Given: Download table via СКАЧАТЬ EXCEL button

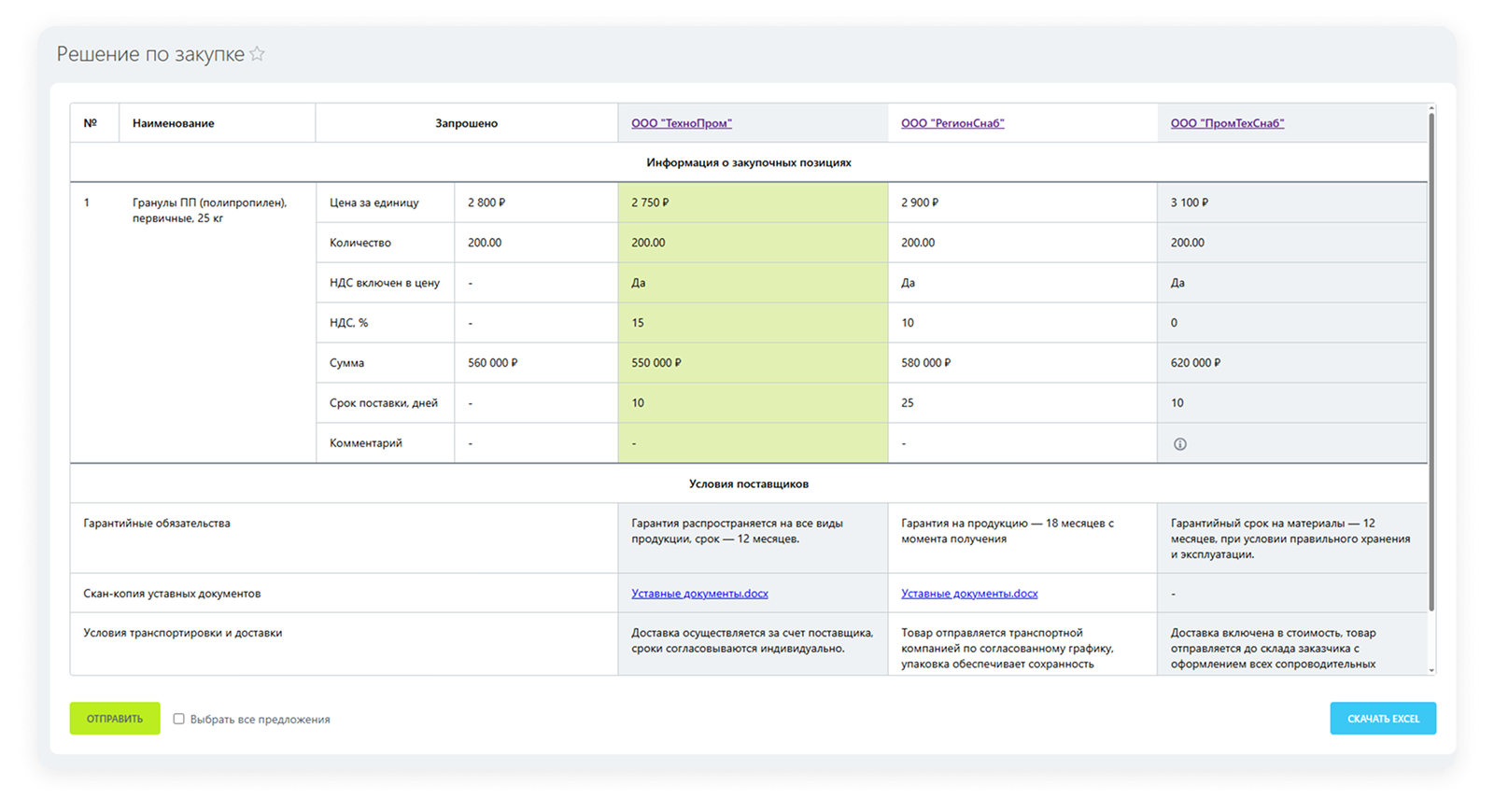Looking at the screenshot, I should pyautogui.click(x=1383, y=719).
